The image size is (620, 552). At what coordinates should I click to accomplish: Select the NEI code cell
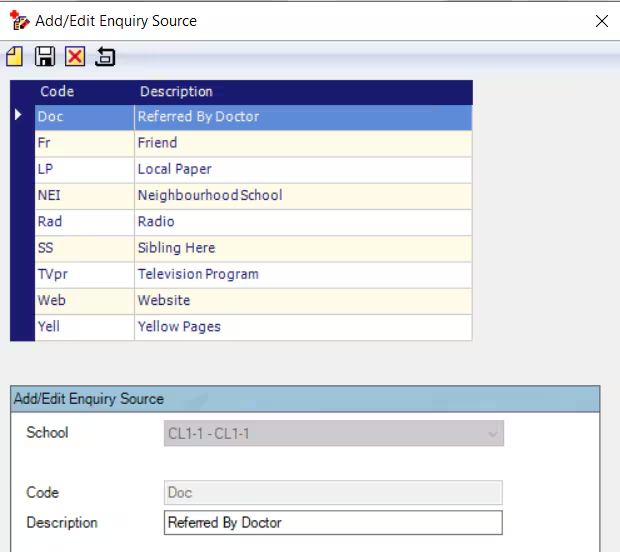point(85,196)
